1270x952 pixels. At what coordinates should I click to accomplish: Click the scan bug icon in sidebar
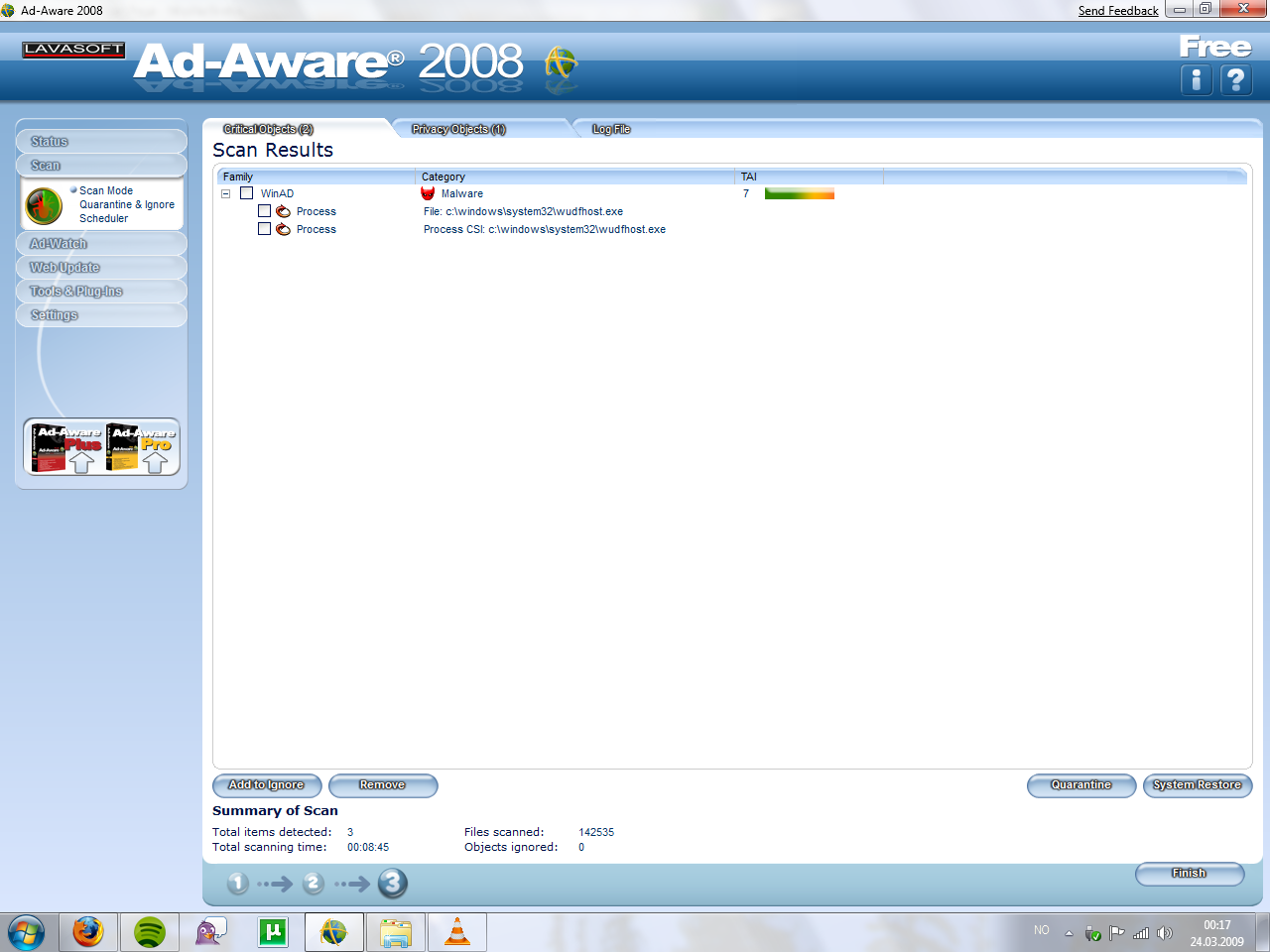point(44,206)
